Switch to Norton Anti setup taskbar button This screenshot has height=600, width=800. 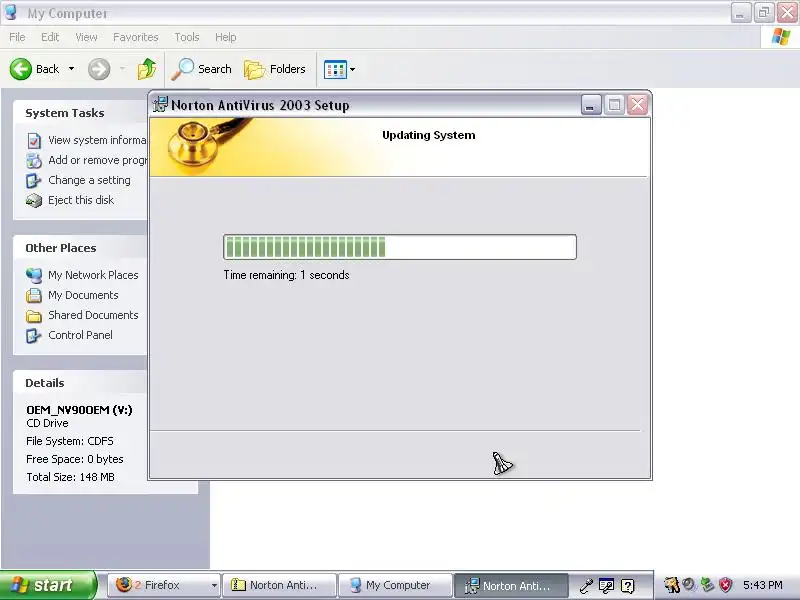(x=511, y=585)
